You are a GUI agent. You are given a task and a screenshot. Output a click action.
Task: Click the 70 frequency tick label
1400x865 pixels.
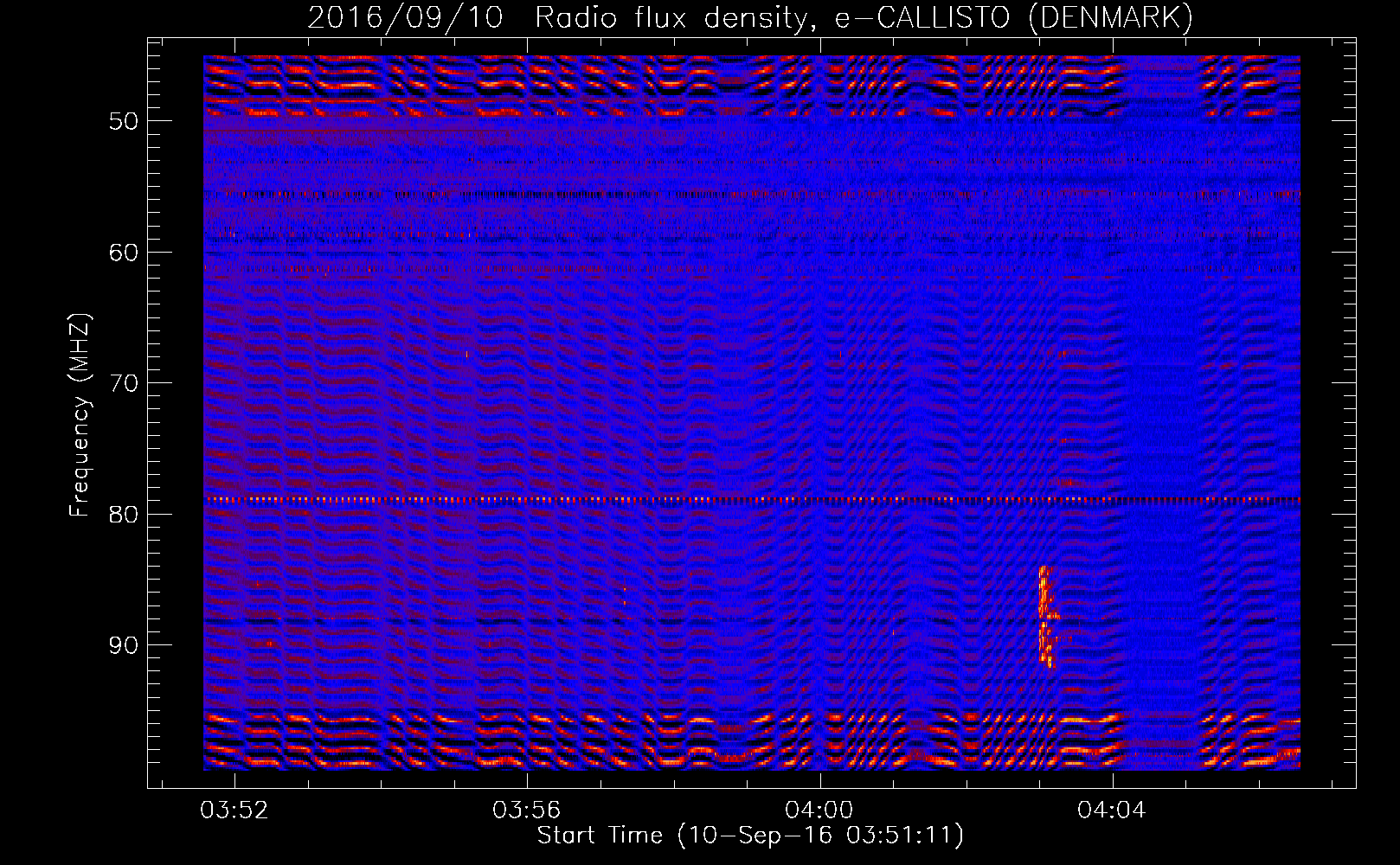pos(123,383)
